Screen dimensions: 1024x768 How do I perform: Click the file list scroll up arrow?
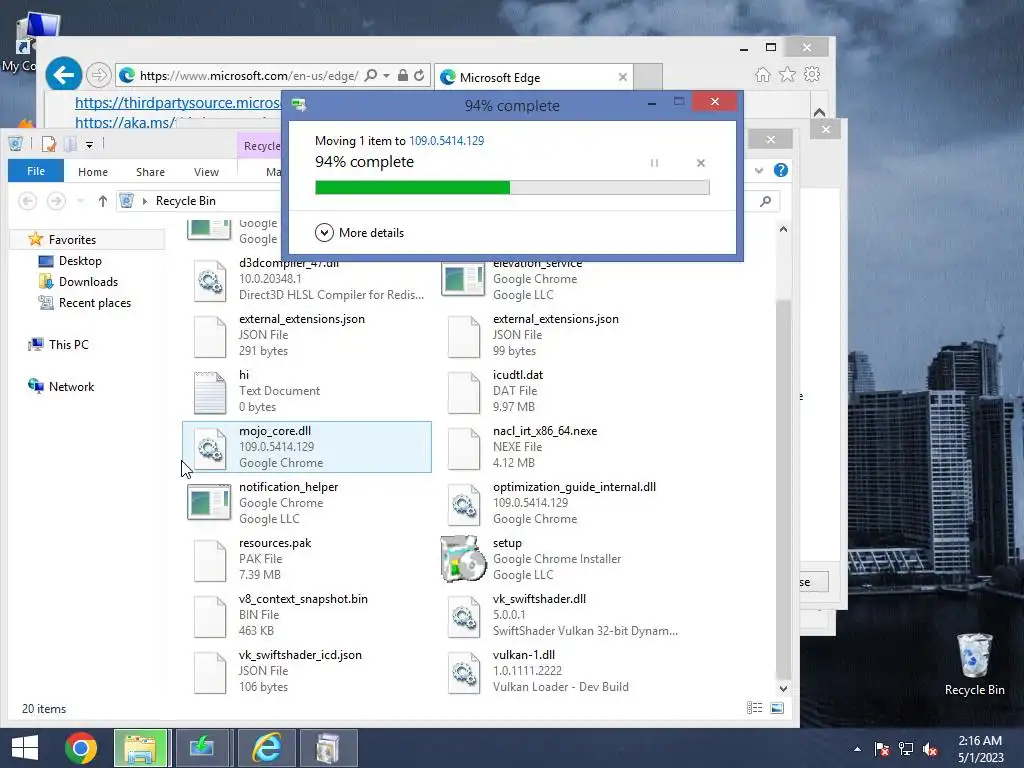click(x=783, y=229)
